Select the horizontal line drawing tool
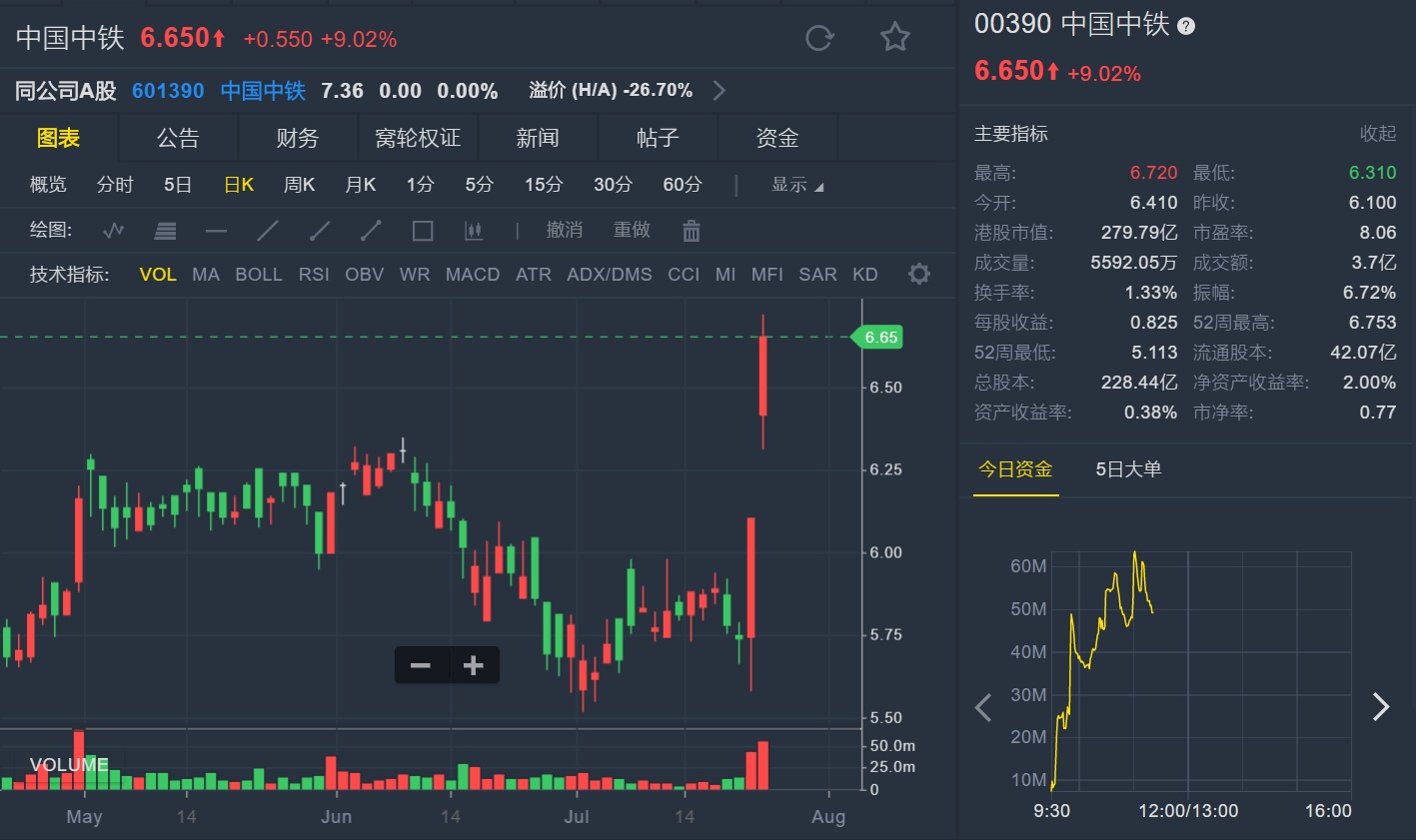 (x=216, y=231)
